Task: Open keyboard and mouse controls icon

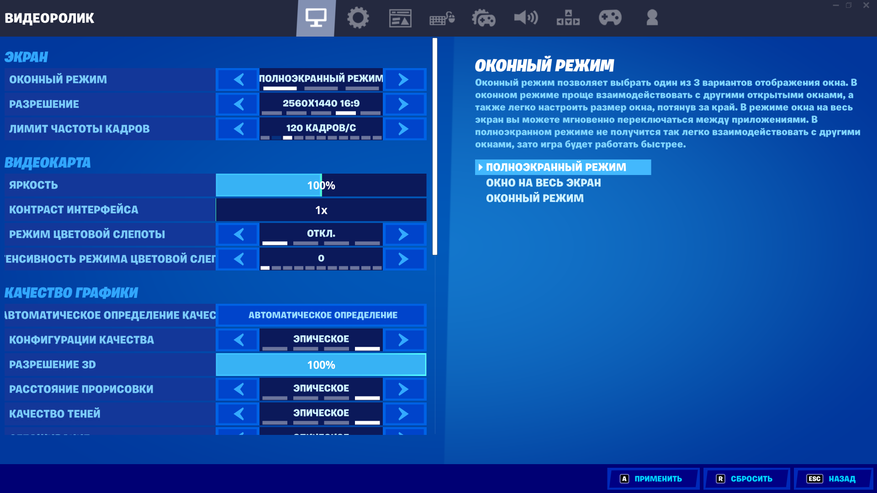Action: coord(442,18)
